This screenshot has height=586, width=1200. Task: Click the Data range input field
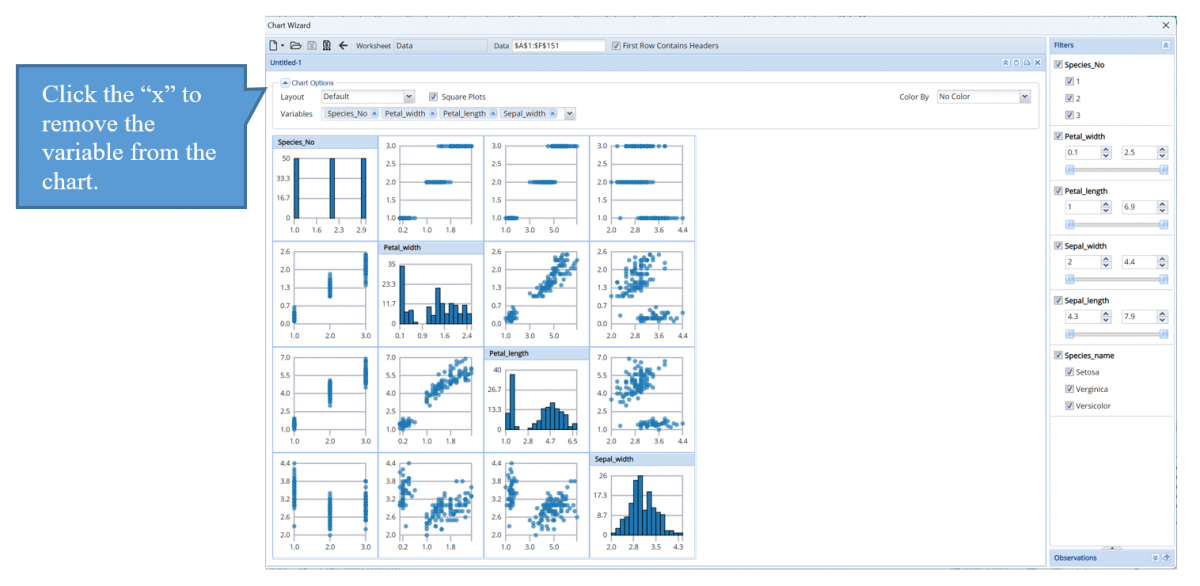[x=558, y=45]
